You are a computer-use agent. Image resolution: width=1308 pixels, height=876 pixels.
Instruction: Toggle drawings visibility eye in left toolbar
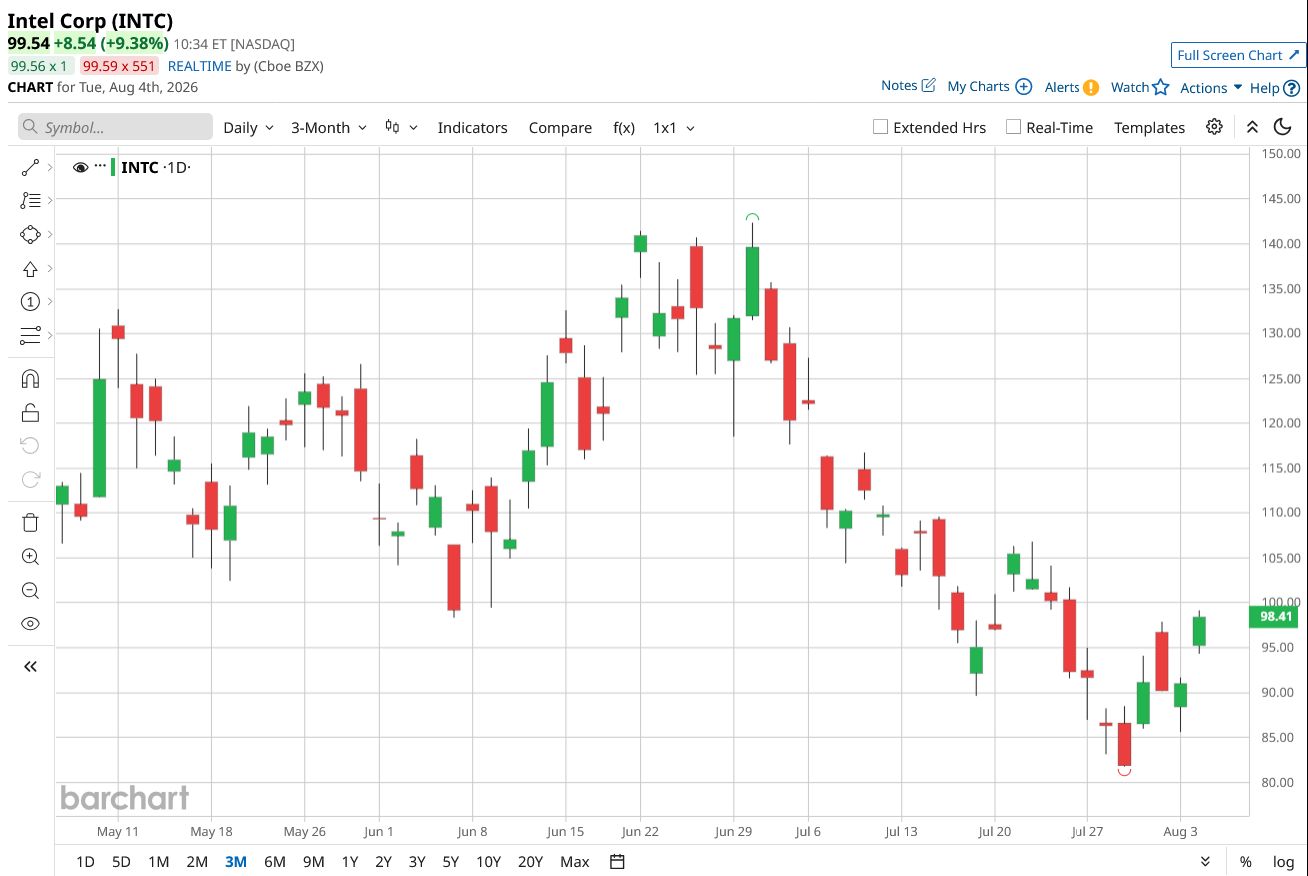coord(30,624)
